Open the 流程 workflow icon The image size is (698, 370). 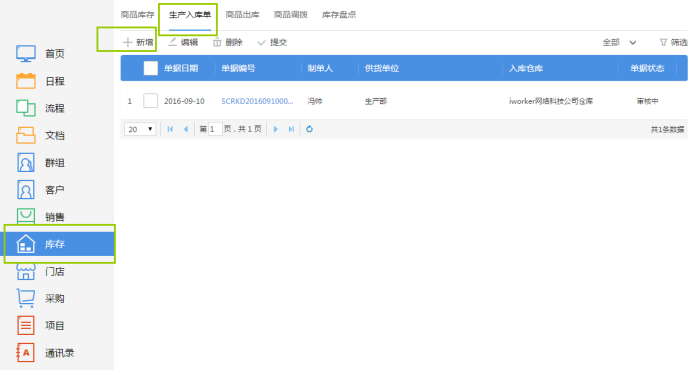[x=26, y=108]
